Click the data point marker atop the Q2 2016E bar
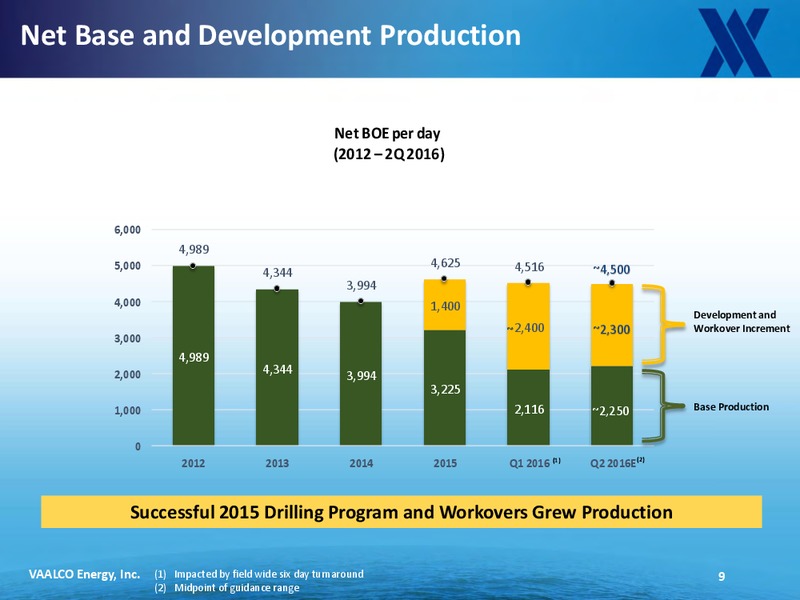 612,284
